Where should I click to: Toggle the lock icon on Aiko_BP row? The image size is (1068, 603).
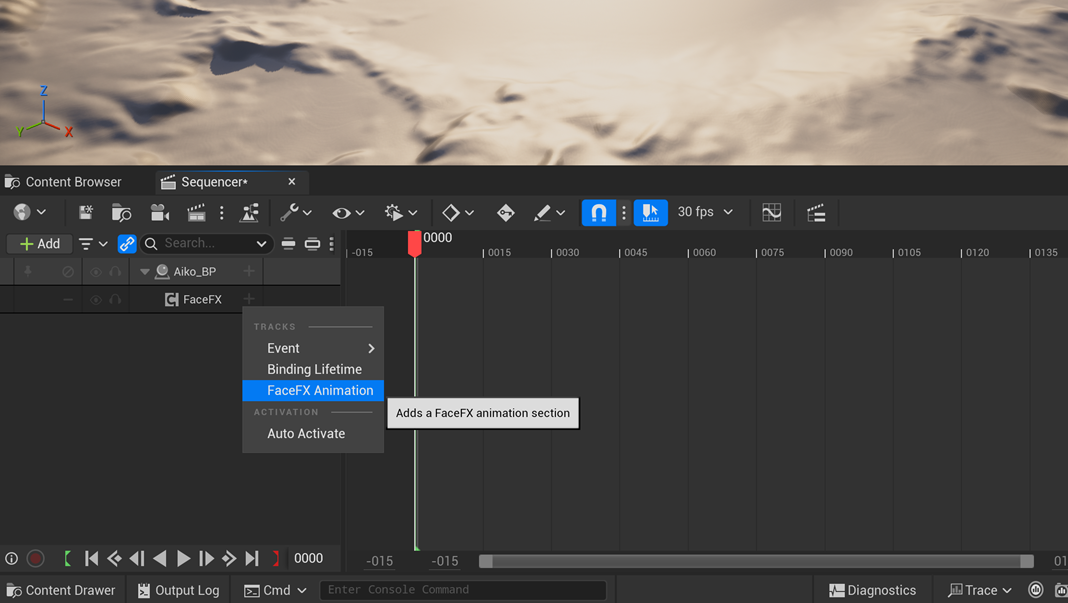coord(68,271)
